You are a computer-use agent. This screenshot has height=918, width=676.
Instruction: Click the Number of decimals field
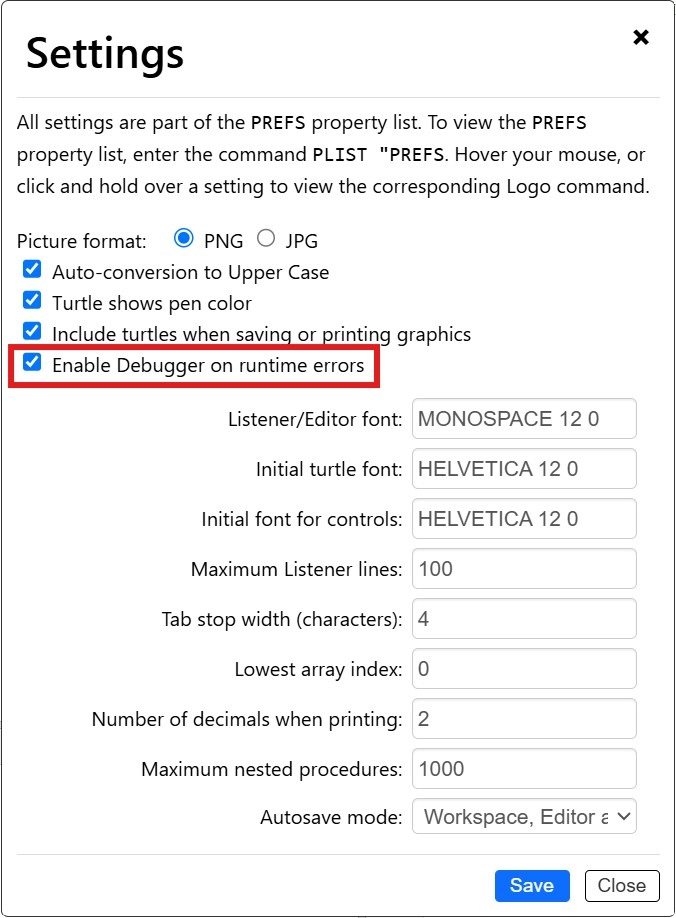click(x=524, y=719)
